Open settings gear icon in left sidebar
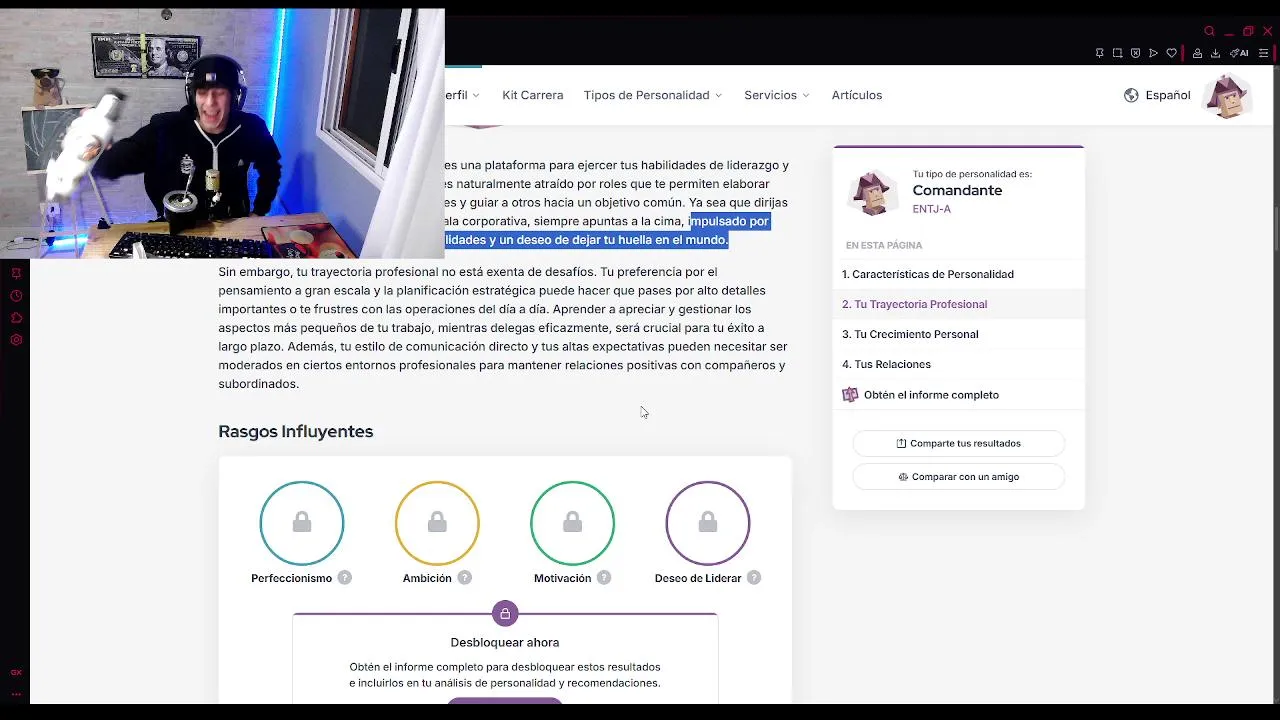The image size is (1280, 720). [16, 340]
